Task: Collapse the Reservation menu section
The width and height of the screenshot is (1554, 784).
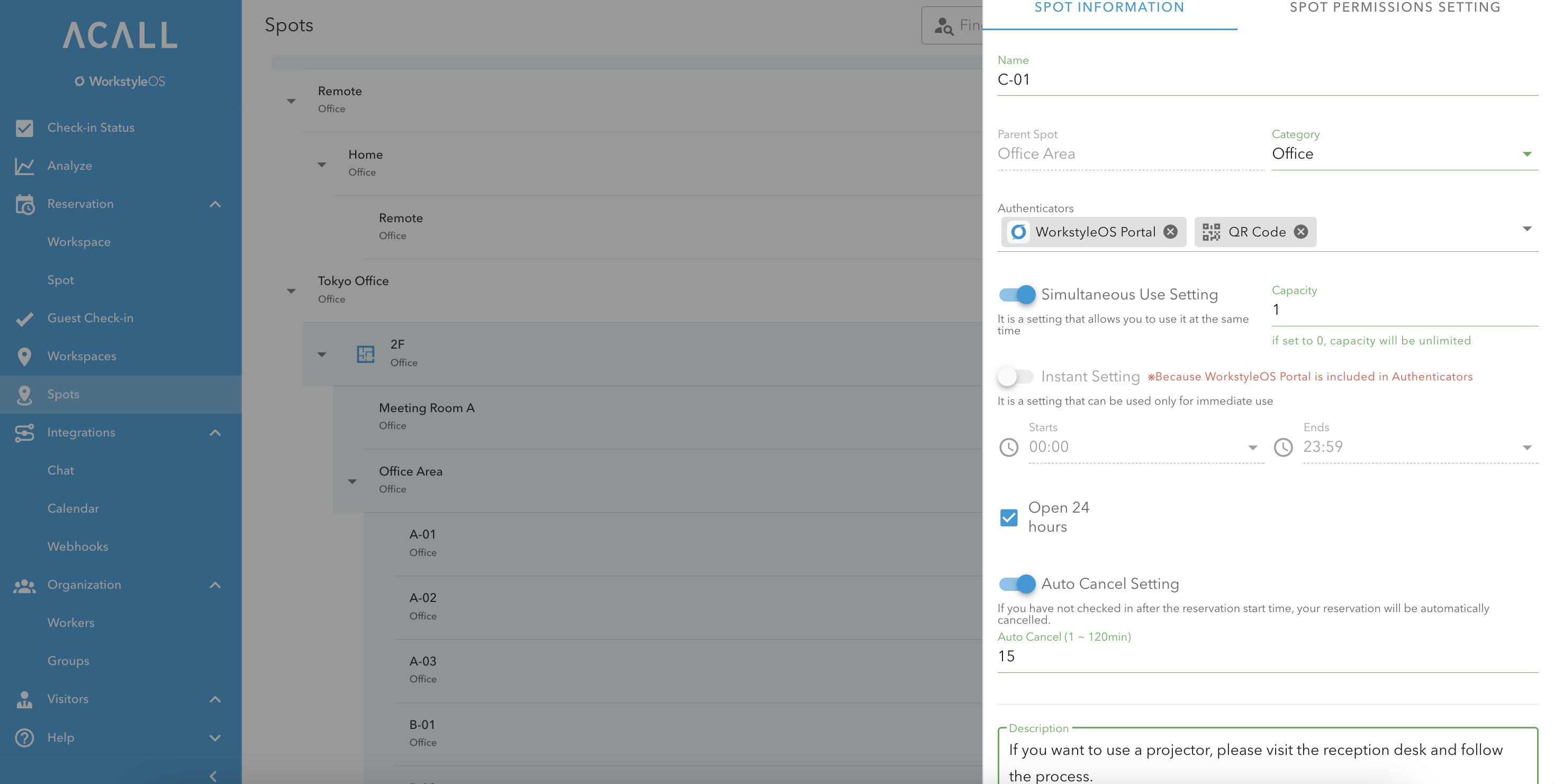Action: (215, 204)
